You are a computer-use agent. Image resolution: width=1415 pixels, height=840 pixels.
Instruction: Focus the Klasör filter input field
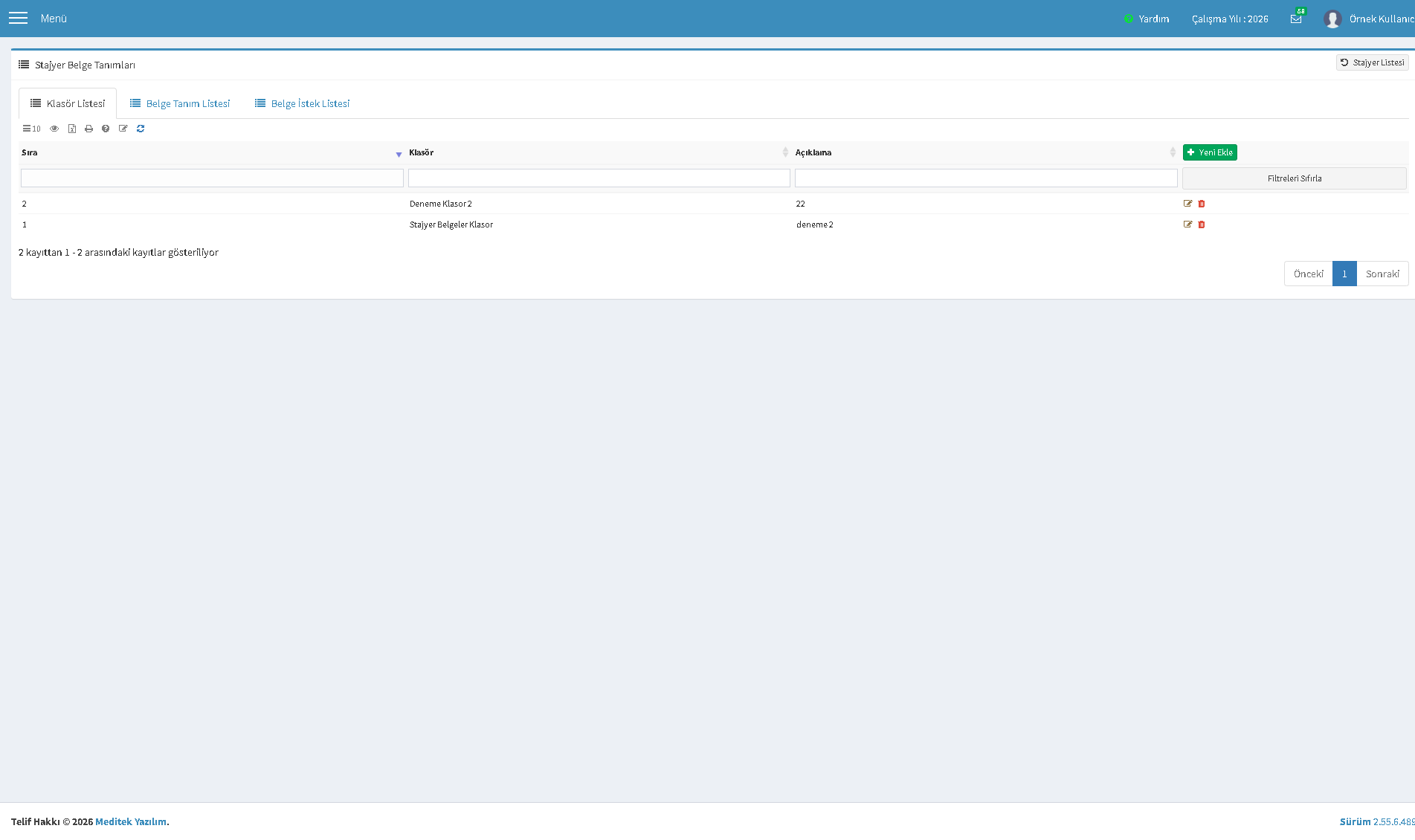599,178
